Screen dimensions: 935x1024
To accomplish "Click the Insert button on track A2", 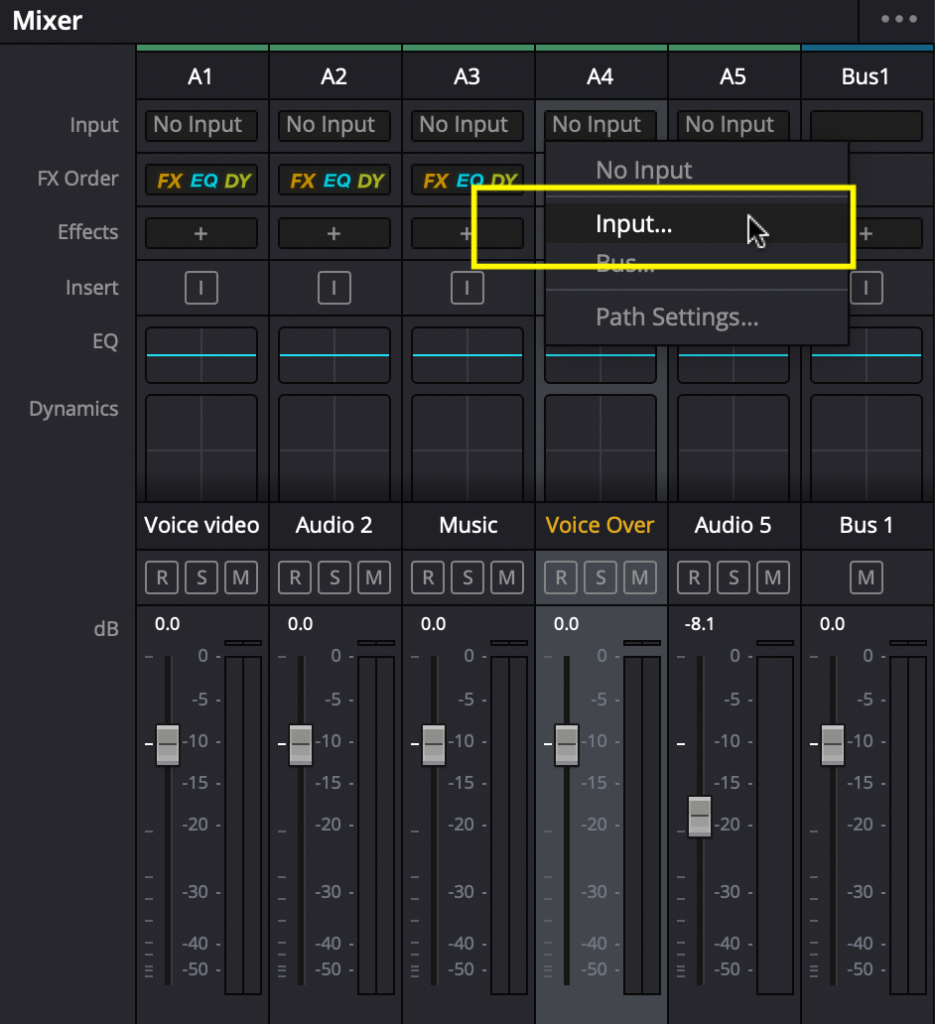I will [334, 288].
